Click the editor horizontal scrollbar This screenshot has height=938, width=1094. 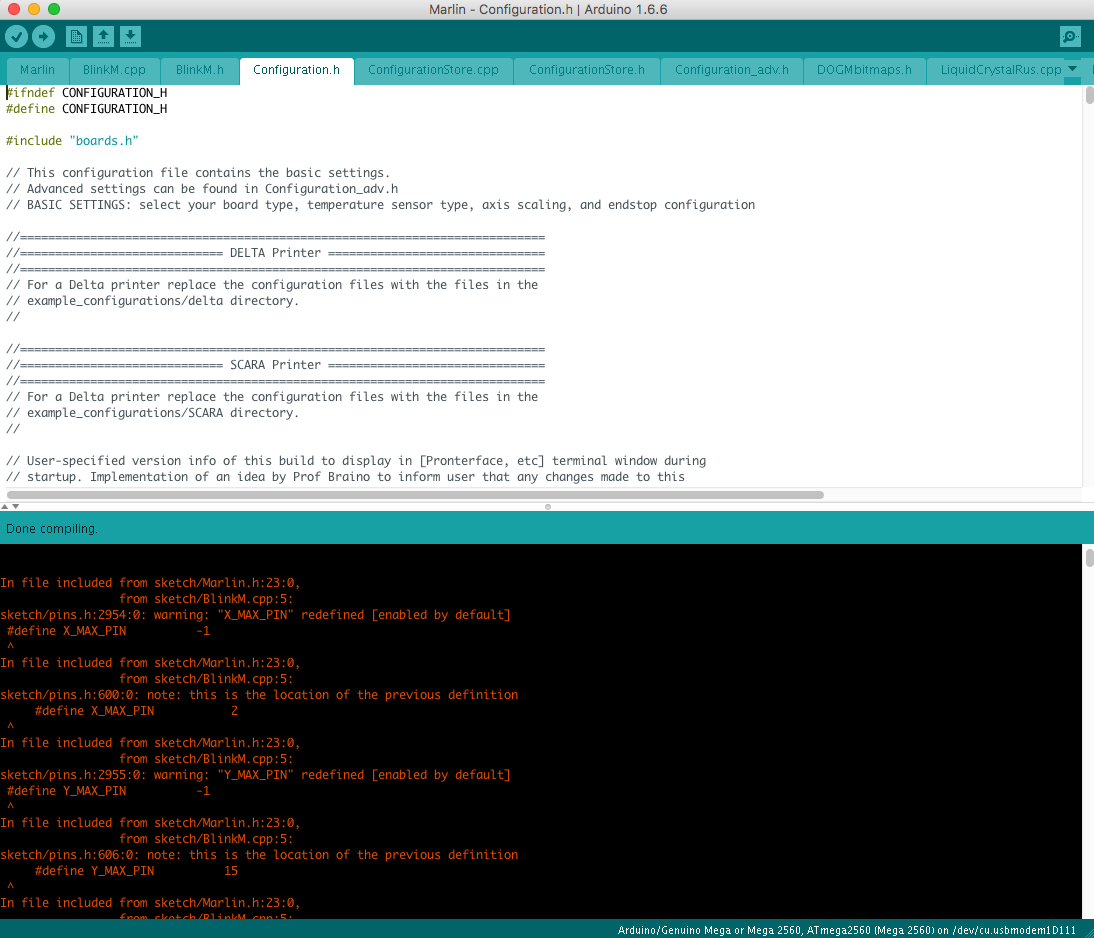[415, 494]
